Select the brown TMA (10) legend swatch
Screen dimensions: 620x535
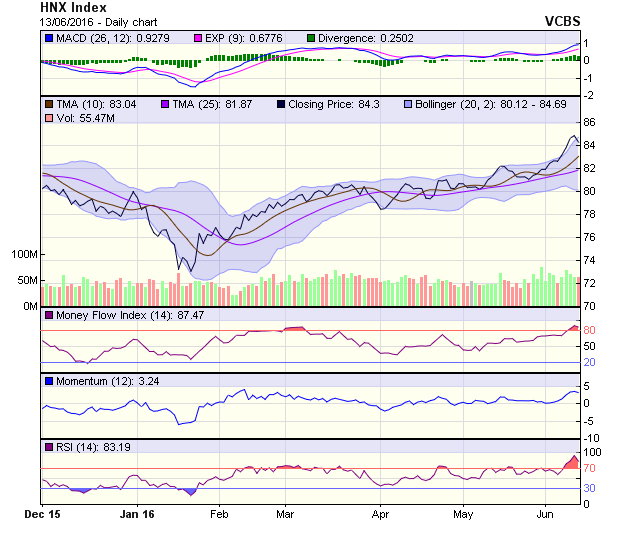[x=48, y=104]
